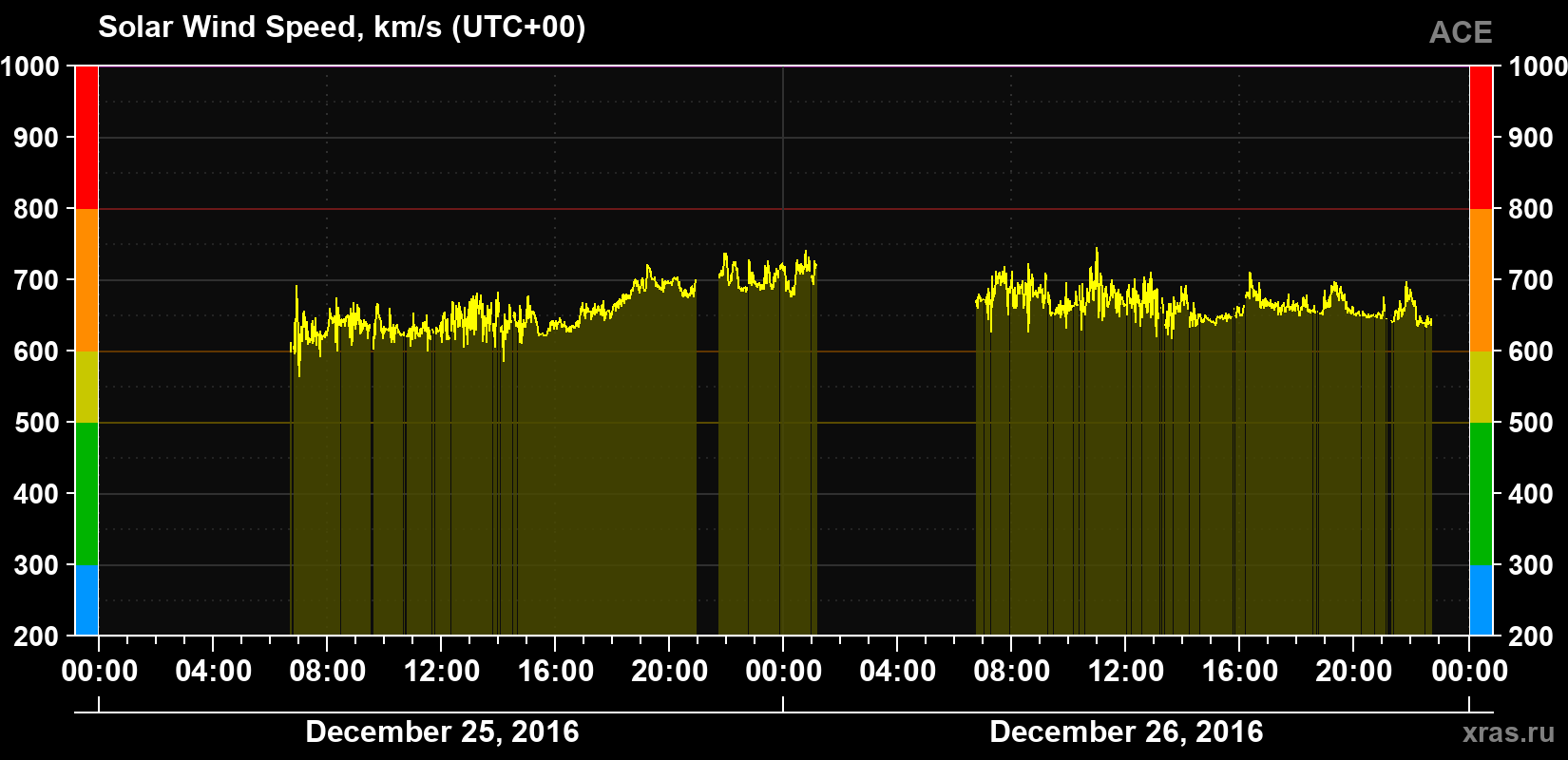The height and width of the screenshot is (760, 1568).
Task: Click the 700 label on the right axis
Action: pos(1531,280)
